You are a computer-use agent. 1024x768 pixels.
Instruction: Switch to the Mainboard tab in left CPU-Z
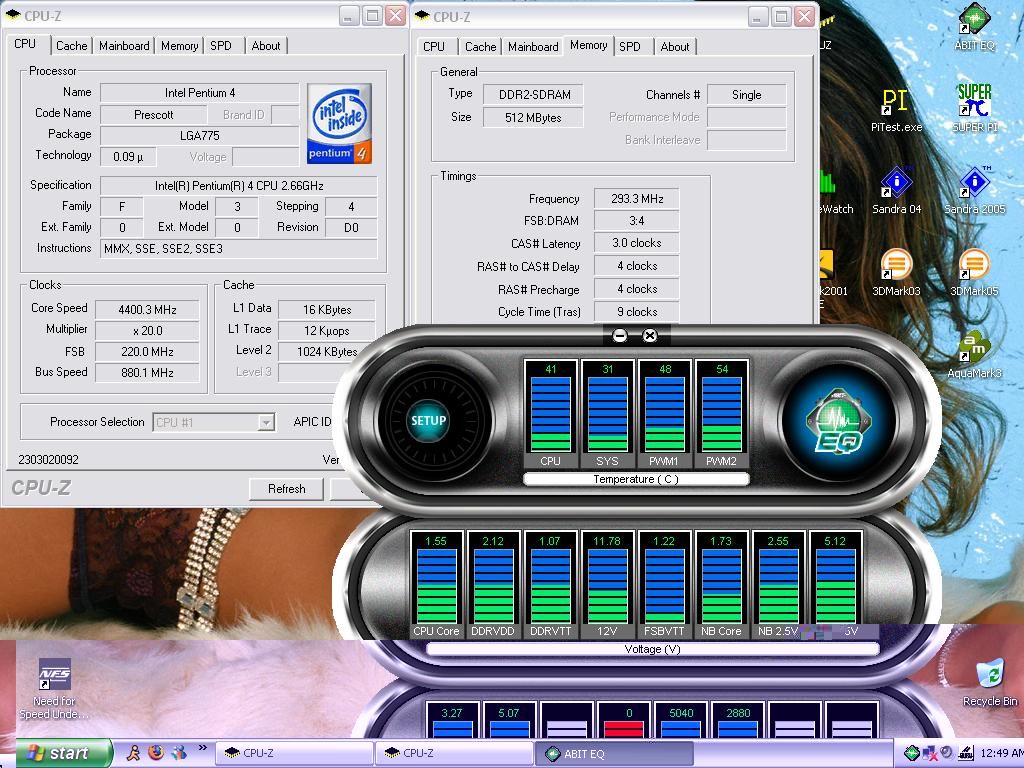[124, 46]
